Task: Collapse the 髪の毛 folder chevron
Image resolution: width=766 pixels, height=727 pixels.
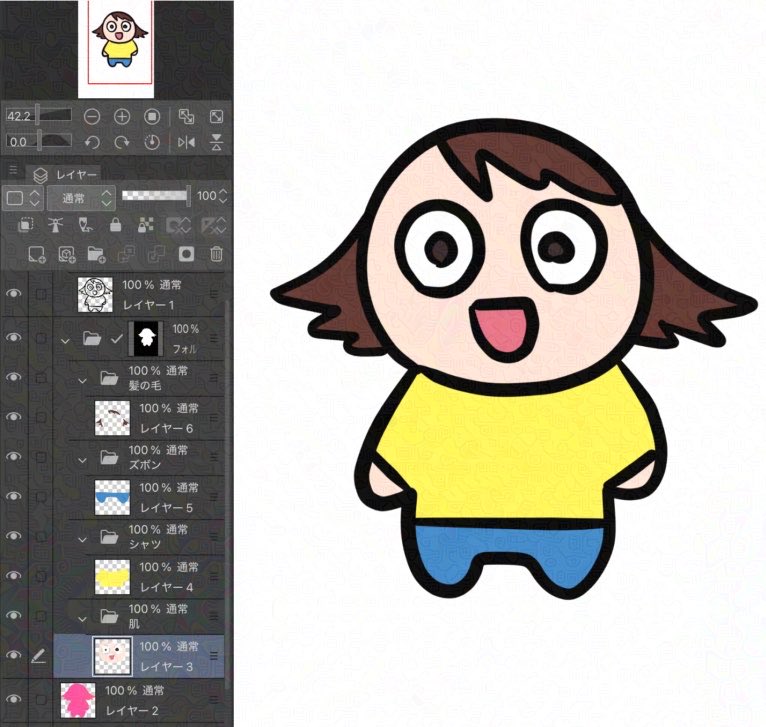Action: [83, 381]
